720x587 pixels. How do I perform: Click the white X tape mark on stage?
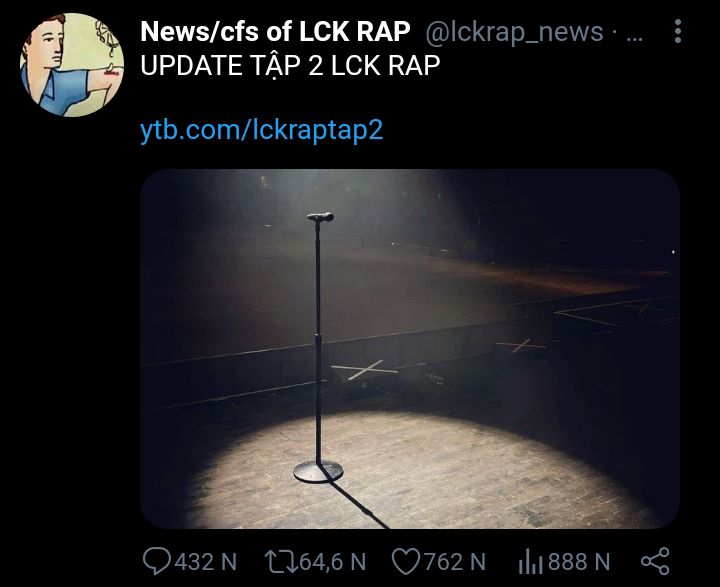[365, 370]
